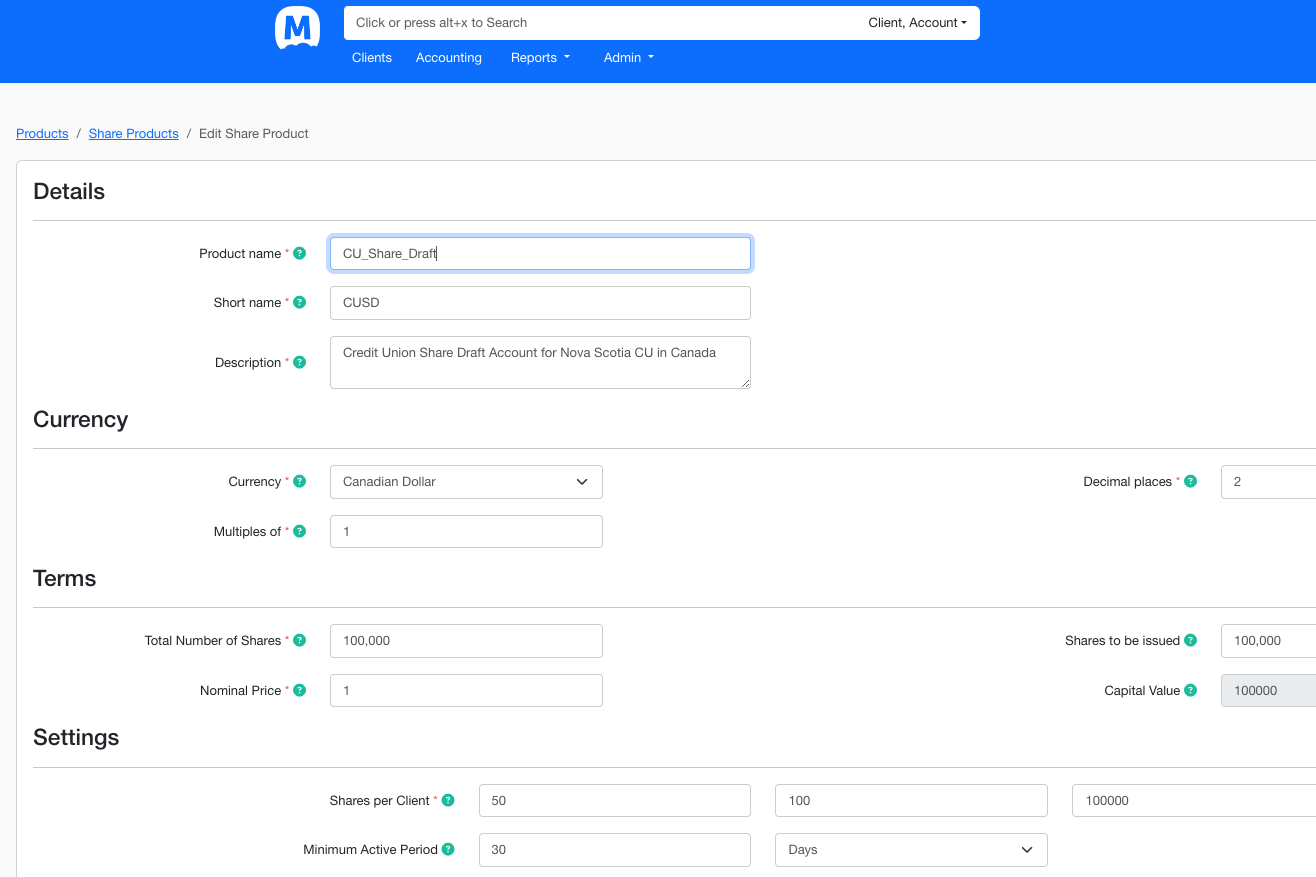The width and height of the screenshot is (1316, 877).
Task: Open the Currency dropdown showing Canadian Dollar
Action: [x=466, y=482]
